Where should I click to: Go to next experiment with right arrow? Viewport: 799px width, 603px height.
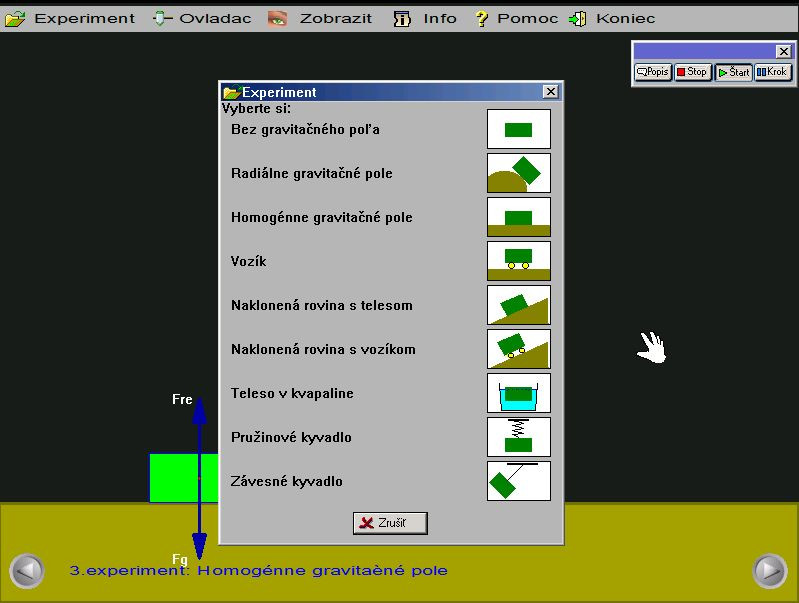(770, 571)
